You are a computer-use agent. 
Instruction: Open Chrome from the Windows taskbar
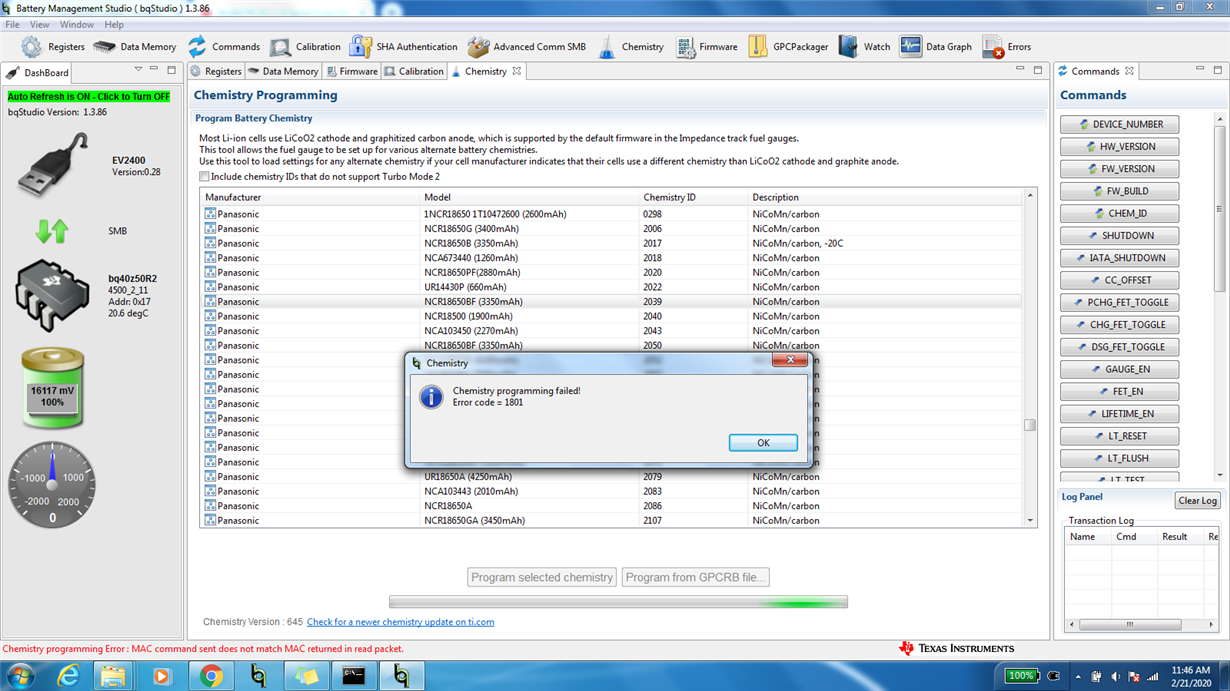[x=211, y=676]
